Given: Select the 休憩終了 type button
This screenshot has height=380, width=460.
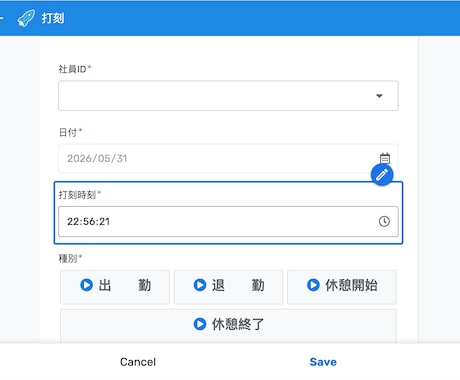Looking at the screenshot, I should (x=228, y=325).
